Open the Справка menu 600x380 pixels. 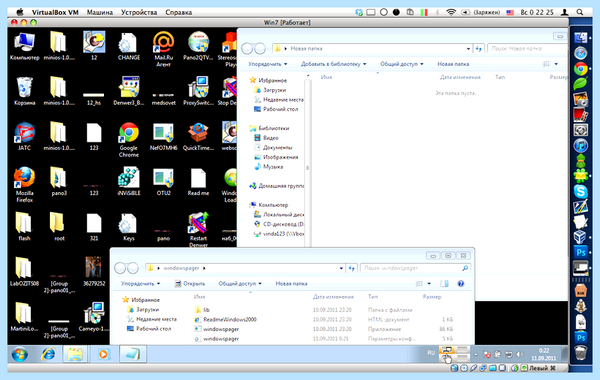coord(179,12)
